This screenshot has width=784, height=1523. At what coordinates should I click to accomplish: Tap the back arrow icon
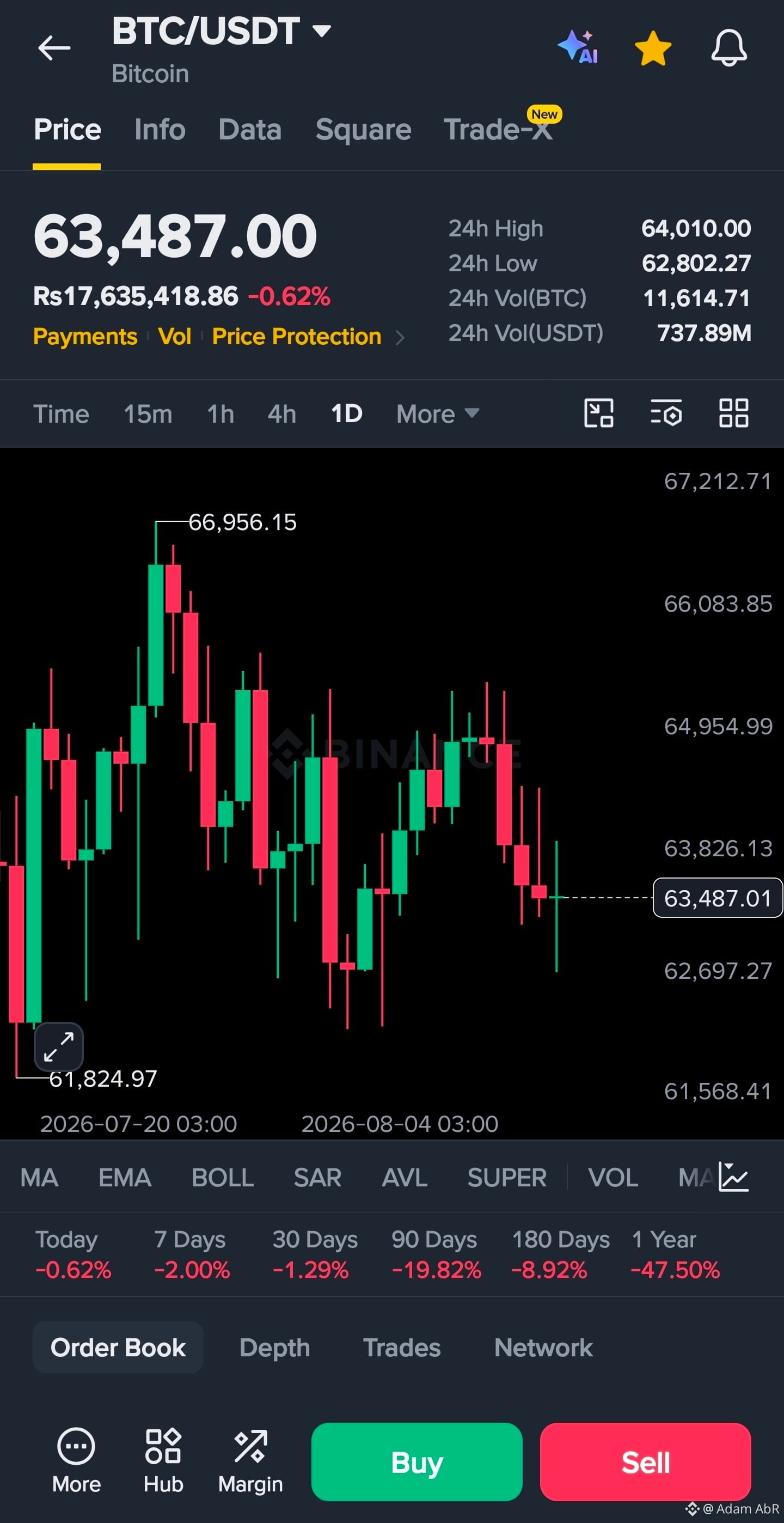54,48
